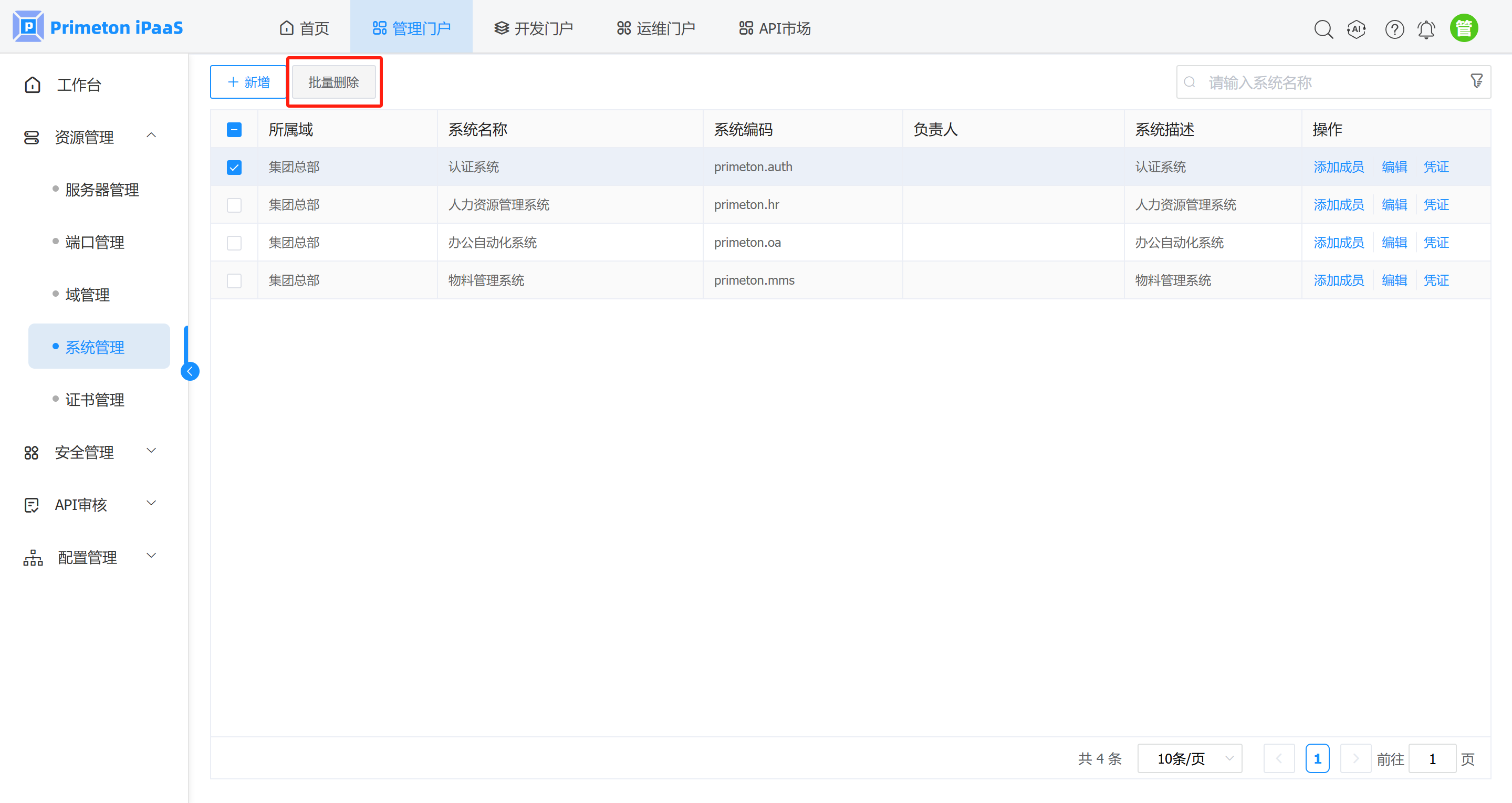
Task: Click the Primeton iPaaS logo
Action: [x=98, y=27]
